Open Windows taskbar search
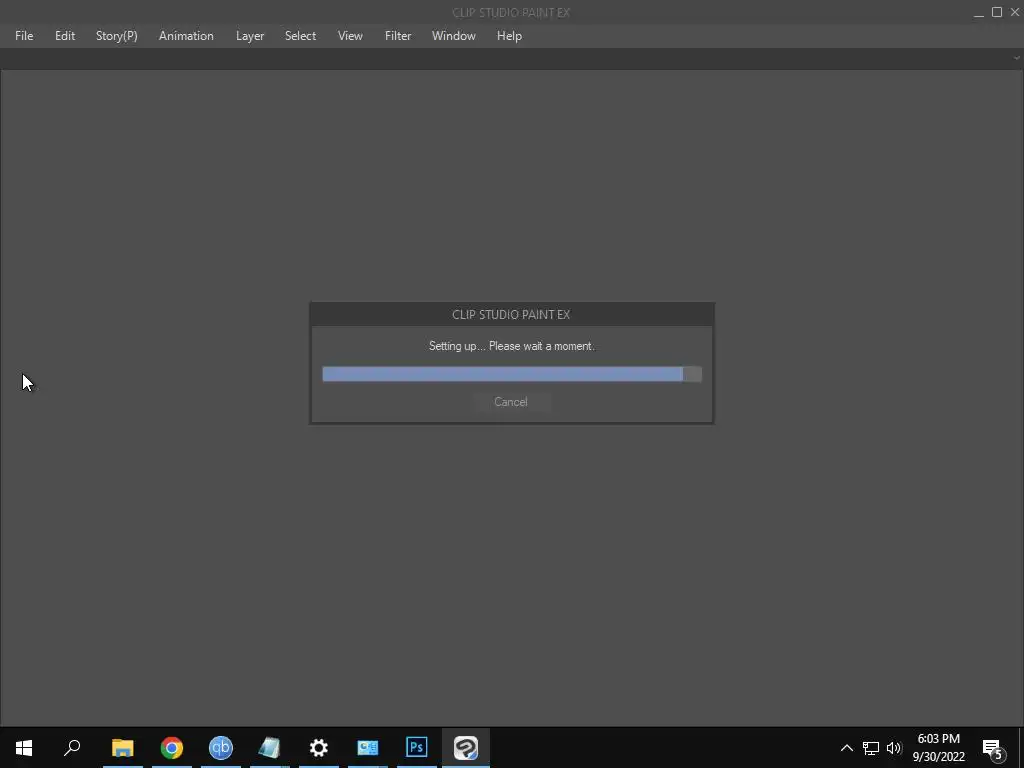The height and width of the screenshot is (768, 1024). 72,748
